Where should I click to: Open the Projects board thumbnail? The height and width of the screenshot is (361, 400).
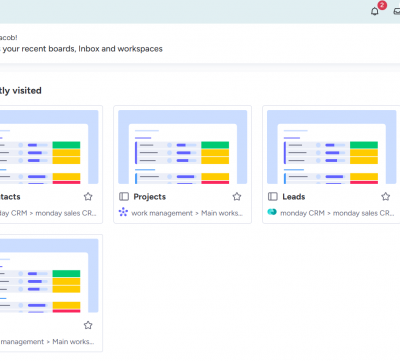tap(183, 147)
